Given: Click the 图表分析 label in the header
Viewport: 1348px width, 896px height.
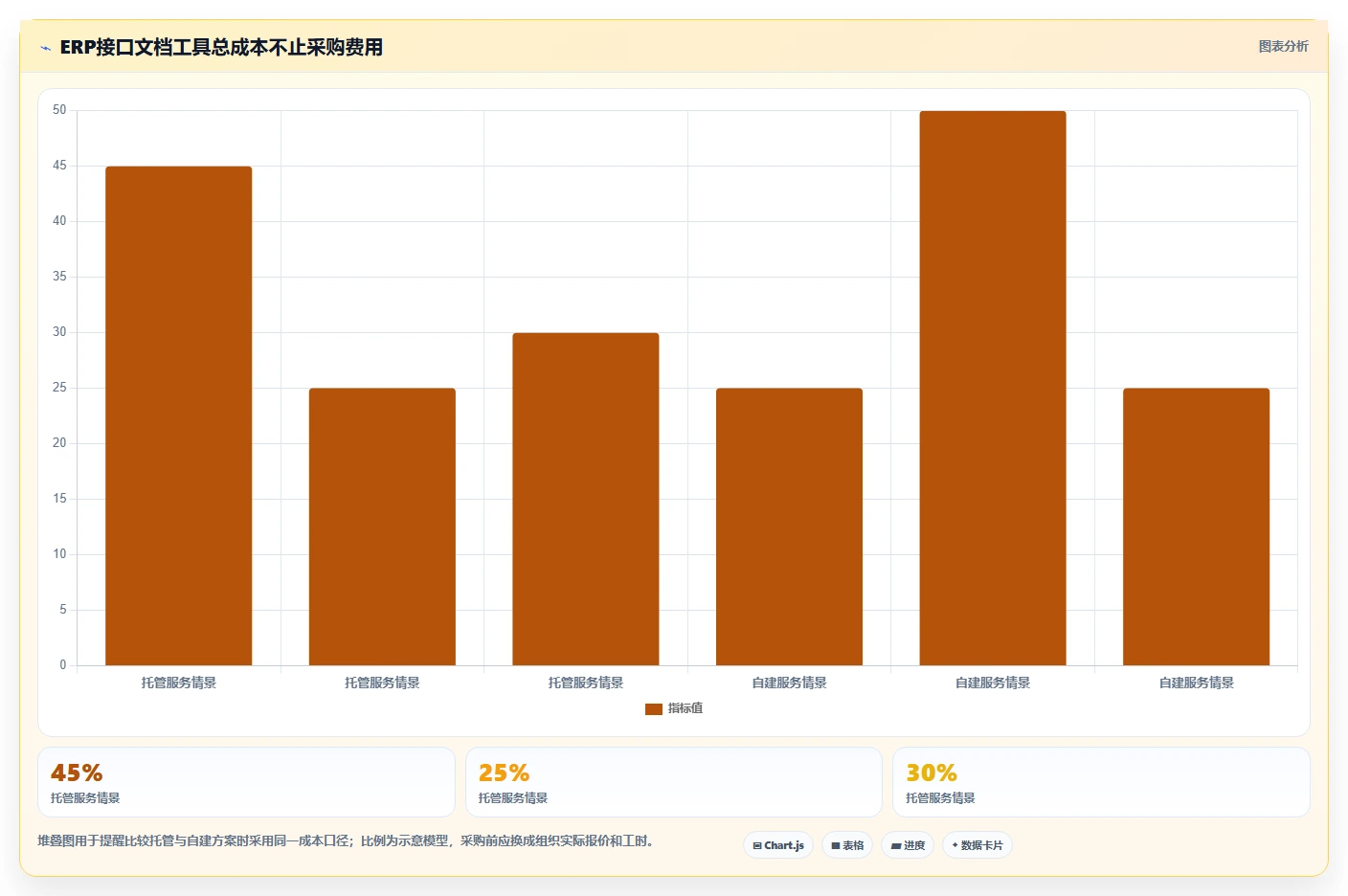Looking at the screenshot, I should (1283, 46).
